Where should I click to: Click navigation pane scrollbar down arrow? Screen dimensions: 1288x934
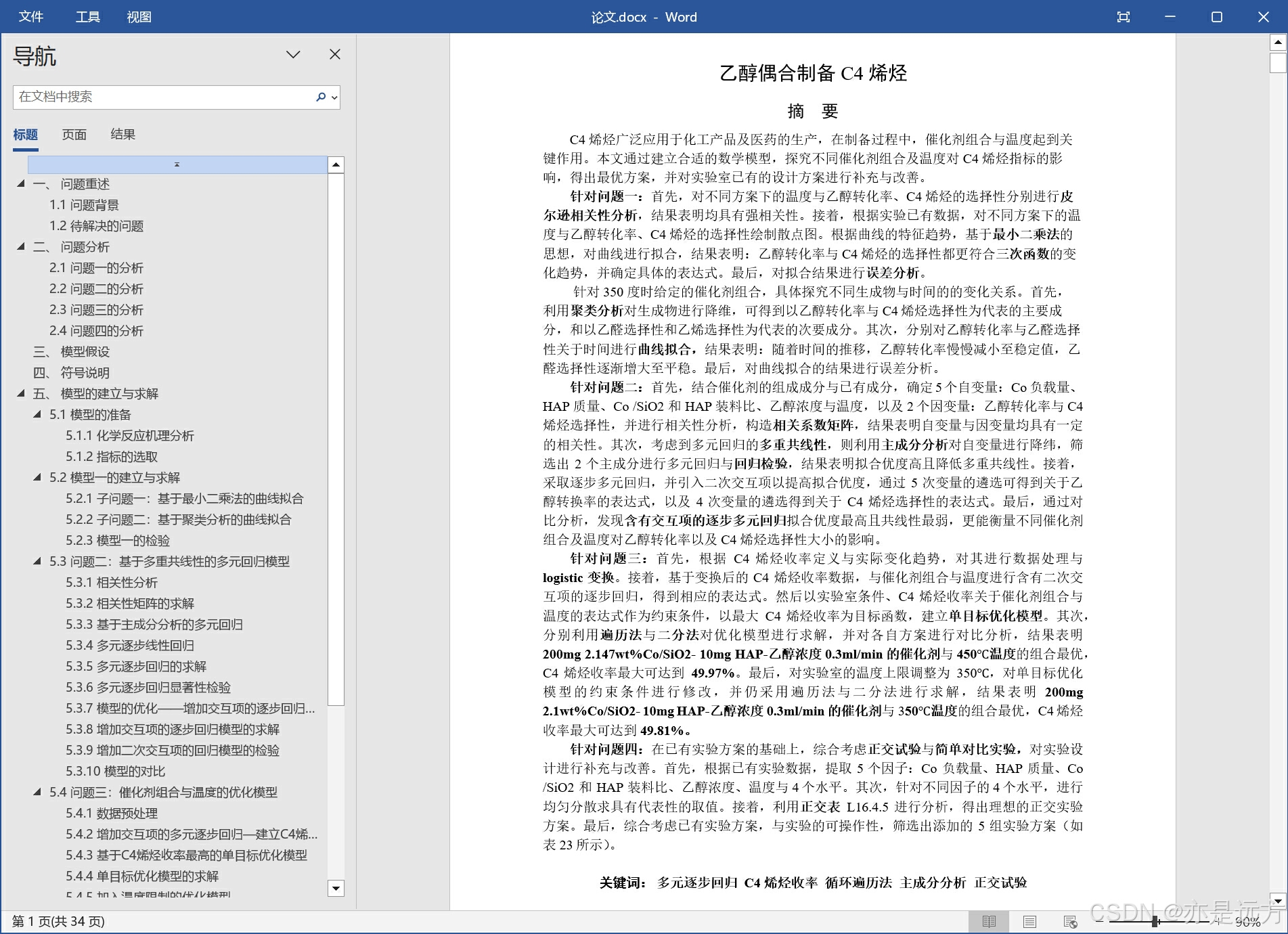pos(336,888)
